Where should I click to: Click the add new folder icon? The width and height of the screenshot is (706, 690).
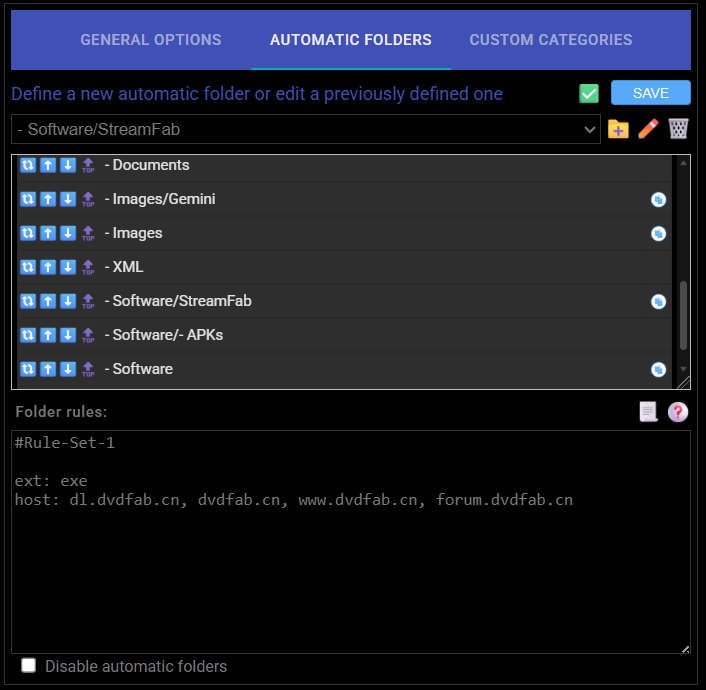click(618, 129)
